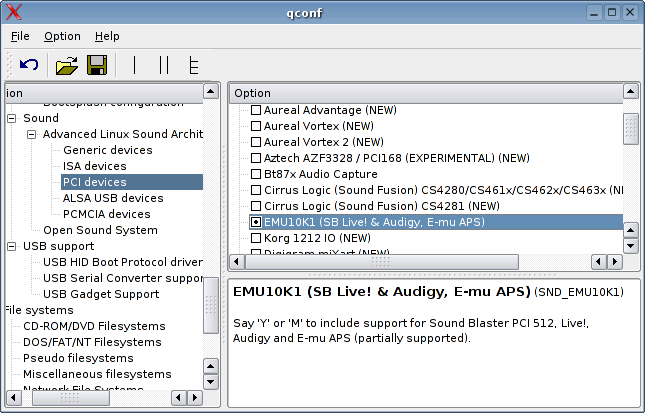Image resolution: width=645 pixels, height=413 pixels.
Task: Switch to Split View toolbar icon
Action: tap(164, 65)
